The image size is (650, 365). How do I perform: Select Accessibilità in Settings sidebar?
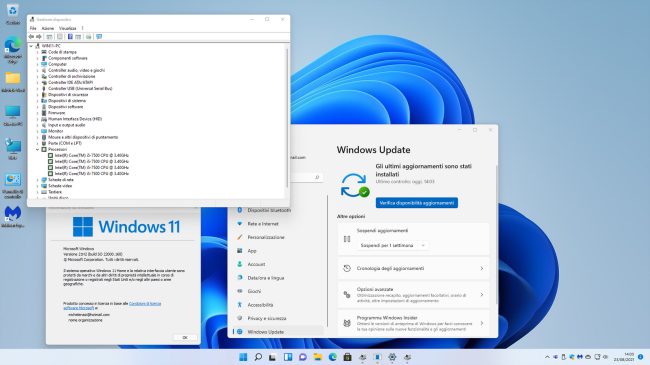[x=260, y=305]
